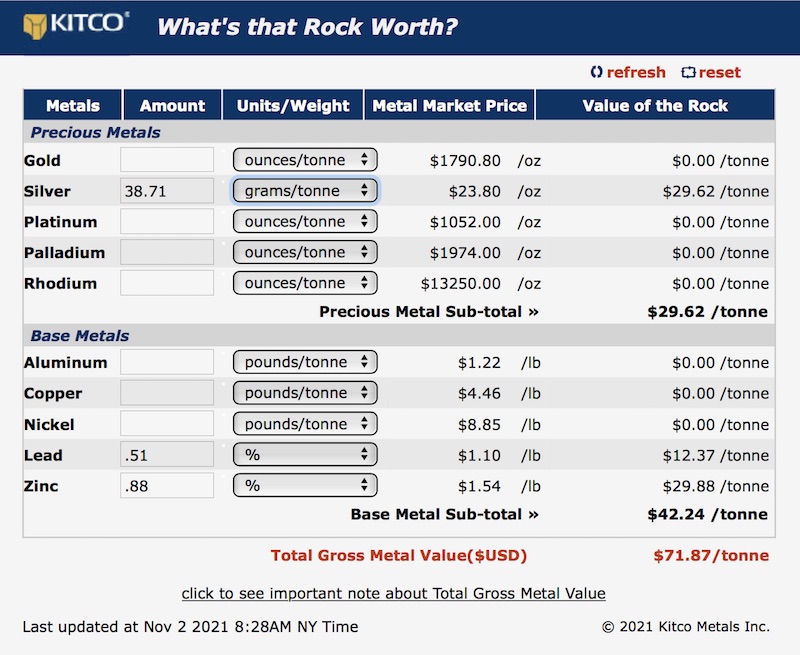The width and height of the screenshot is (800, 655).
Task: Open Gold units dropdown
Action: [x=305, y=160]
